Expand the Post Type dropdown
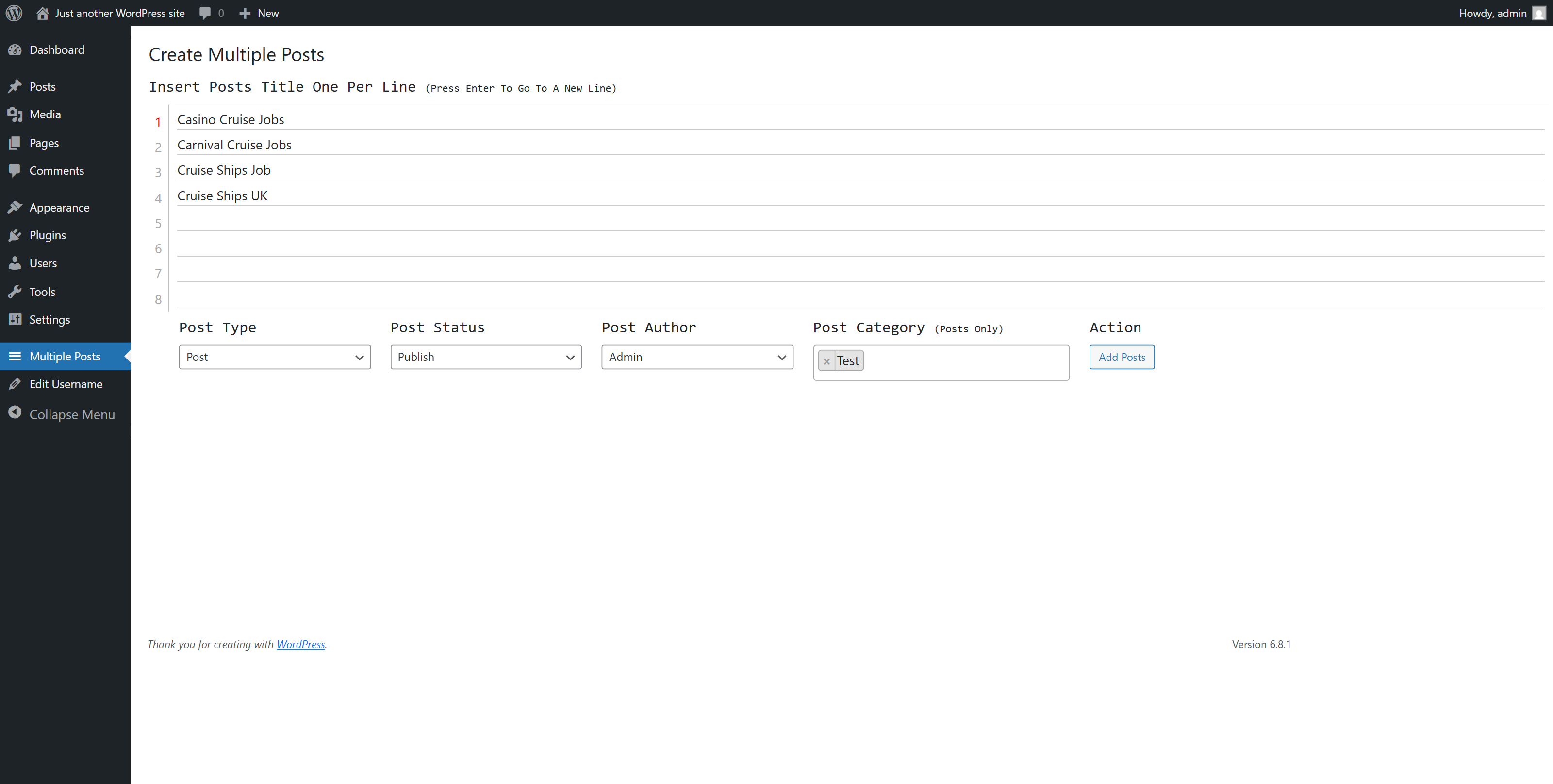The image size is (1553, 784). click(x=274, y=357)
